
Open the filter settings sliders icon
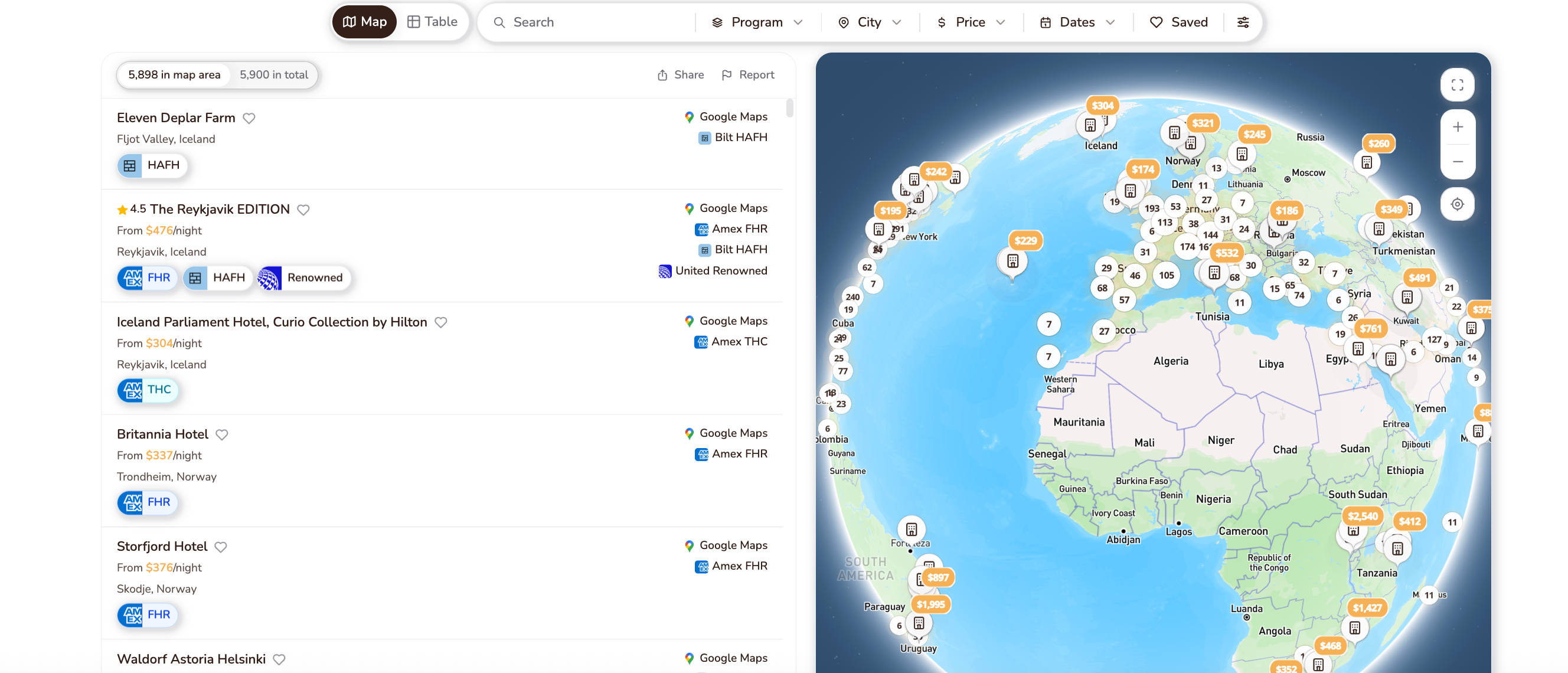click(x=1243, y=22)
